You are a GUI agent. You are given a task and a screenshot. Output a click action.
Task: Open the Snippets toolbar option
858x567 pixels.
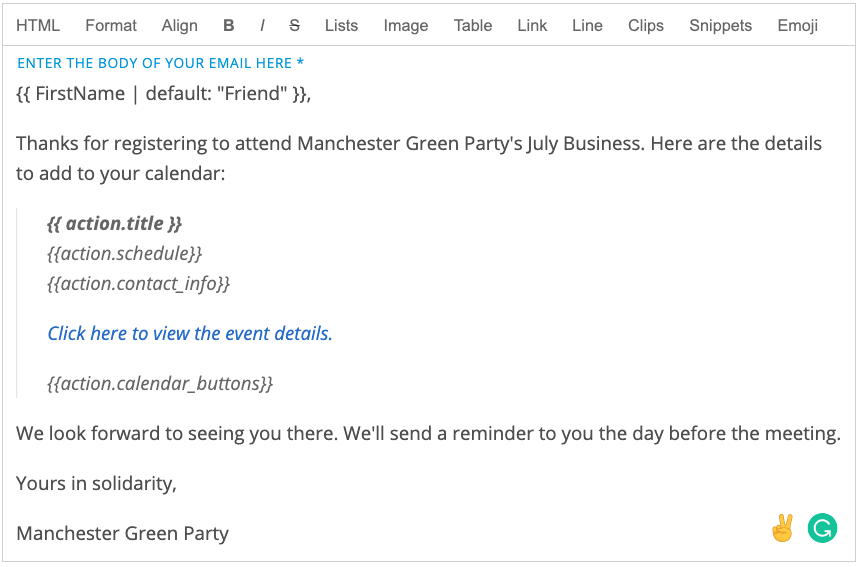pyautogui.click(x=721, y=26)
